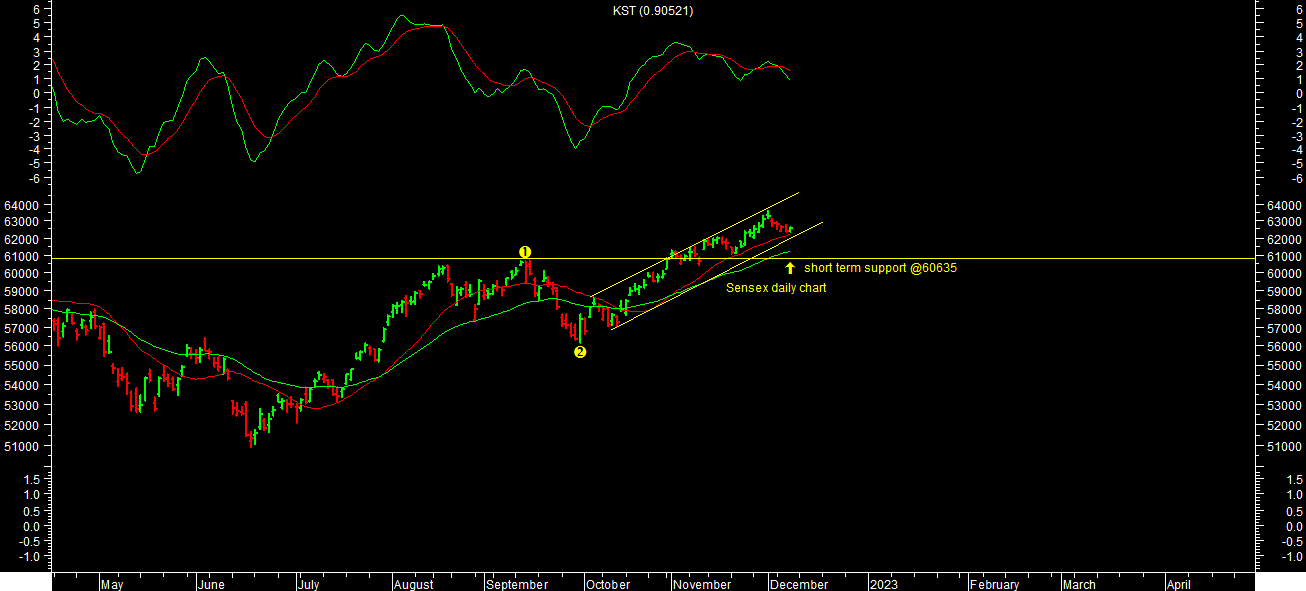Viewport: 1306px width, 591px height.
Task: Click the yellow circle marker numbered 2
Action: (x=580, y=352)
